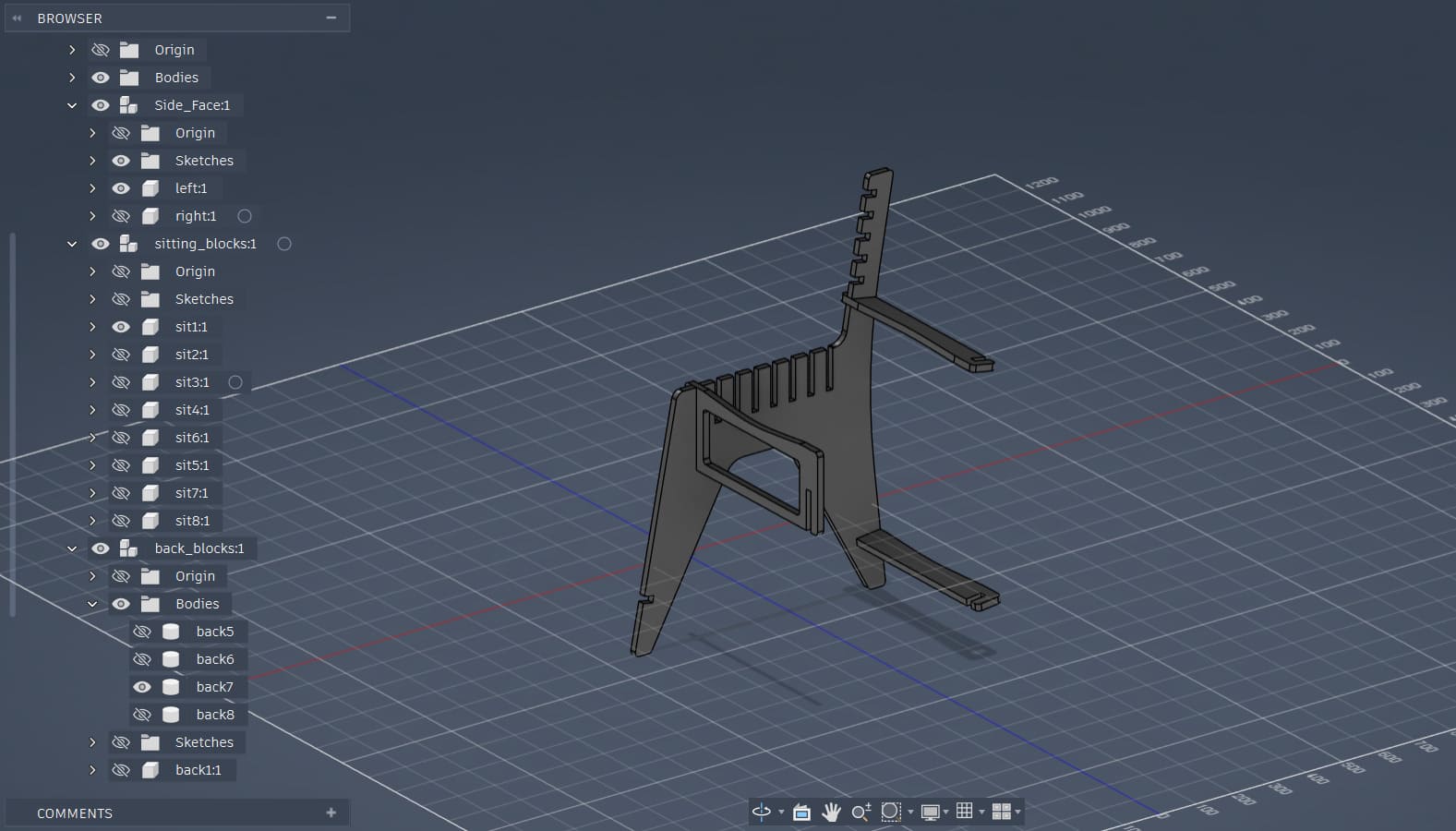The height and width of the screenshot is (831, 1456).
Task: Click the back6 body cylinder icon
Action: 171,659
